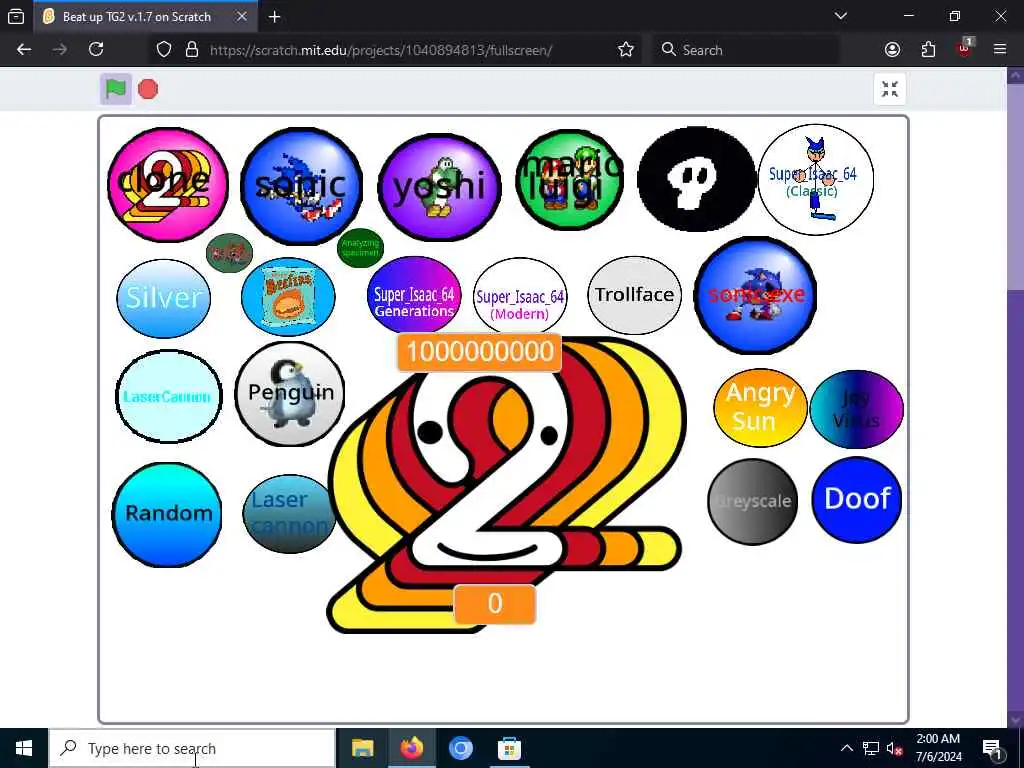Choose the Greyscale button
Screen dimensions: 1024x768
coord(753,502)
